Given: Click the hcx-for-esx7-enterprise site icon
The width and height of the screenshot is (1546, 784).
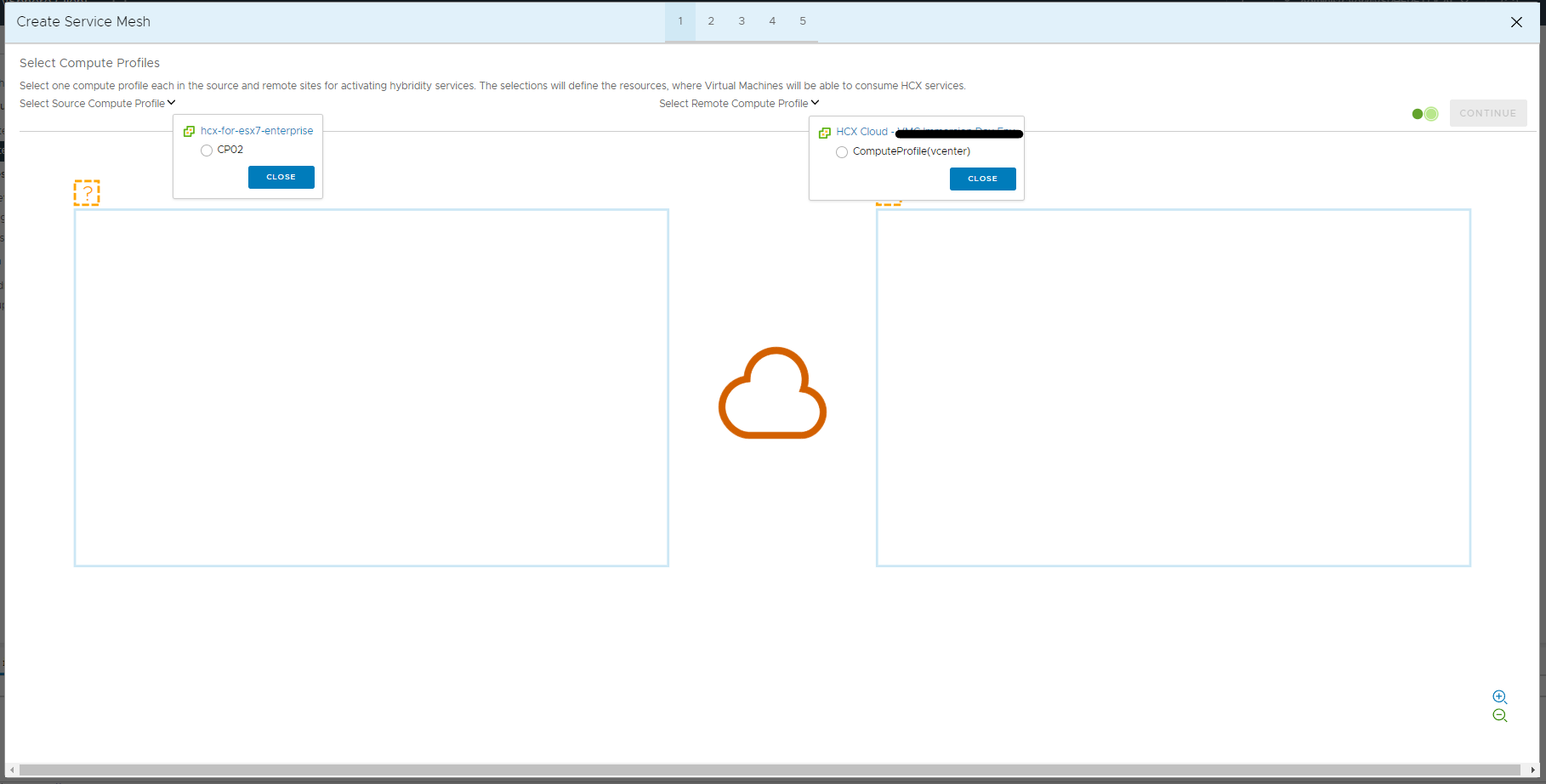Looking at the screenshot, I should (x=189, y=131).
